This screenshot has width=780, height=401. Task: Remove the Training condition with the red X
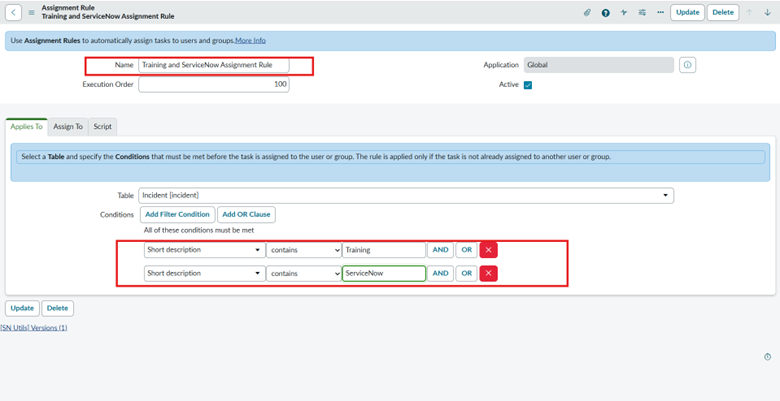point(489,250)
